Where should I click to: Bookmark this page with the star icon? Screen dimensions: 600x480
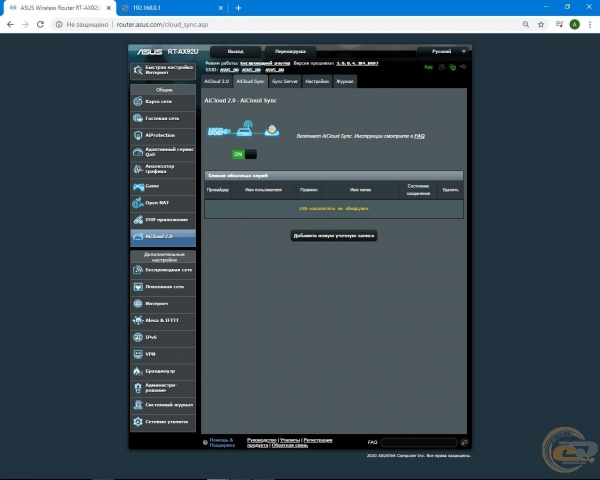(x=541, y=24)
